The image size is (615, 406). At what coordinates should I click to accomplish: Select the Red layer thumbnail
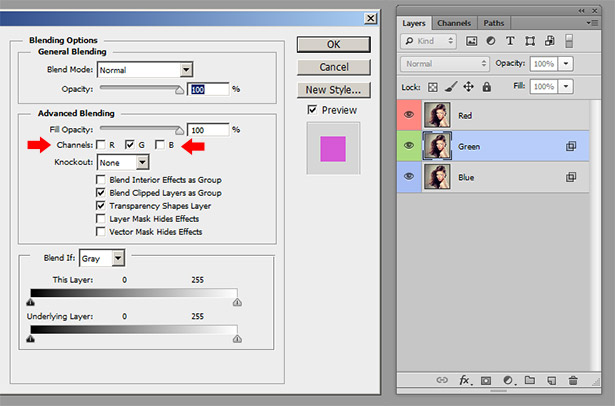click(x=437, y=115)
